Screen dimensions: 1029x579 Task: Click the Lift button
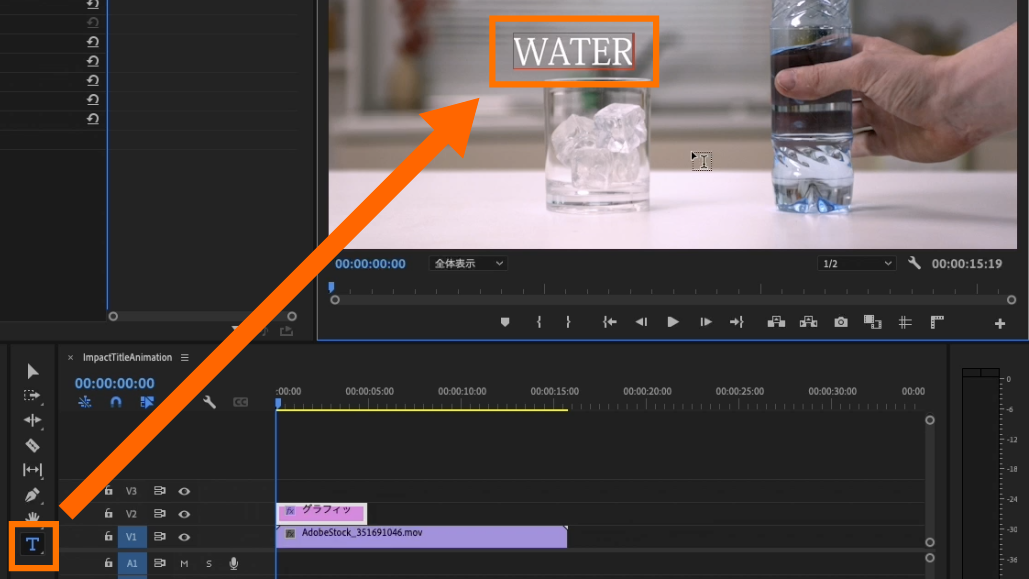[776, 322]
